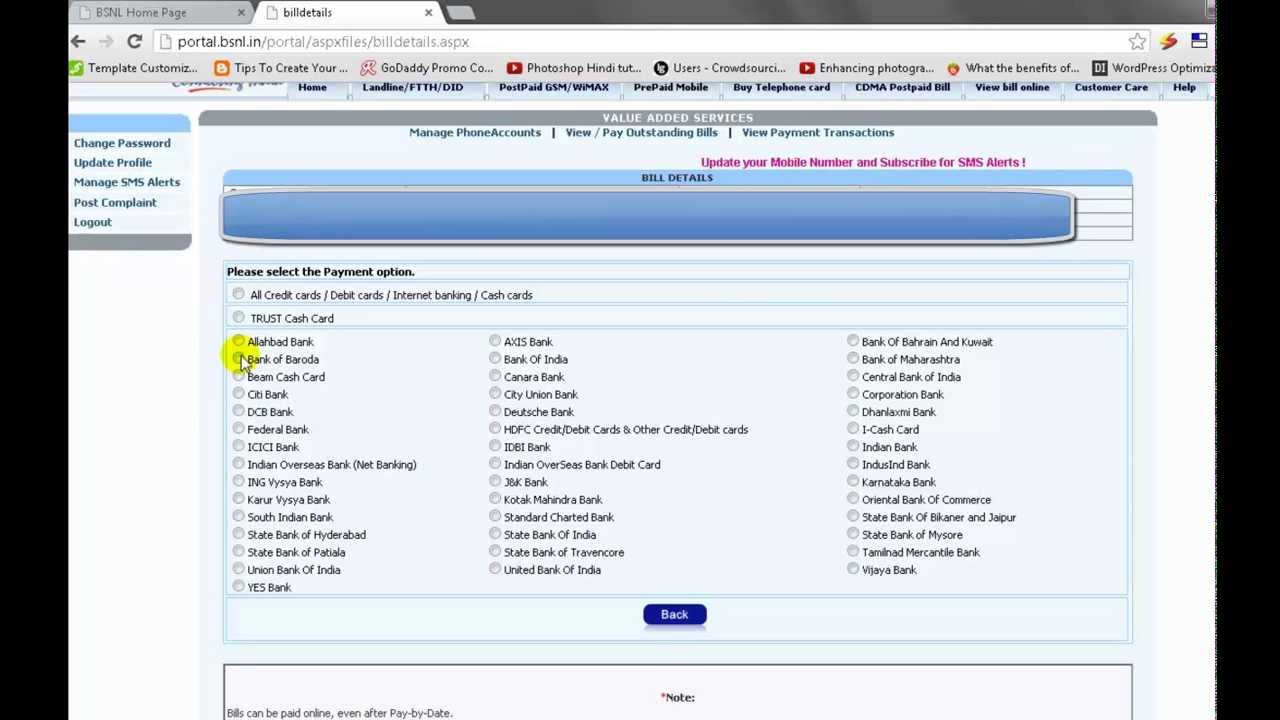Close the billdetails tab
This screenshot has height=720, width=1280.
428,12
